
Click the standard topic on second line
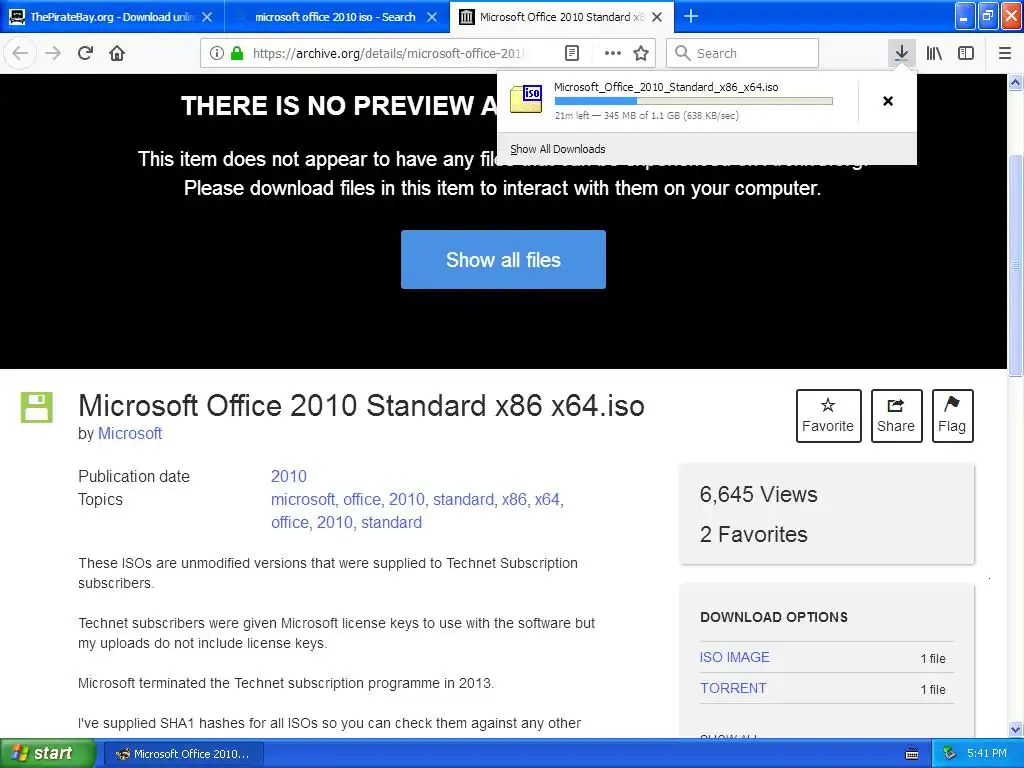tap(391, 522)
